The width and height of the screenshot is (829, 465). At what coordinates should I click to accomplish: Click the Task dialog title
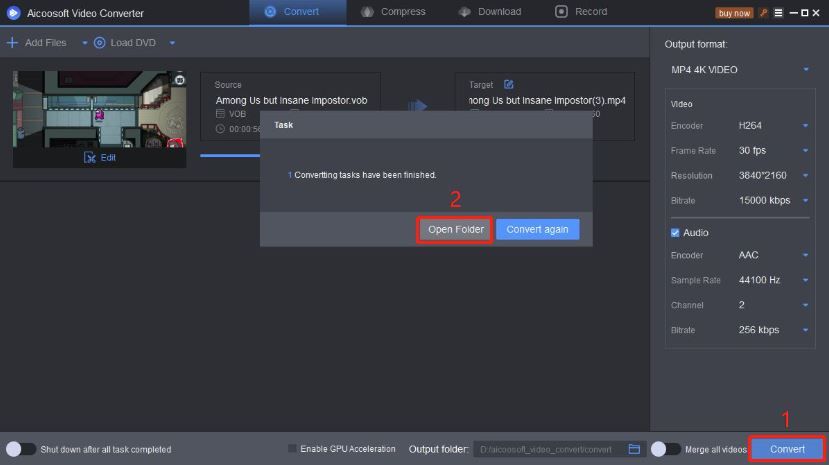click(x=283, y=125)
